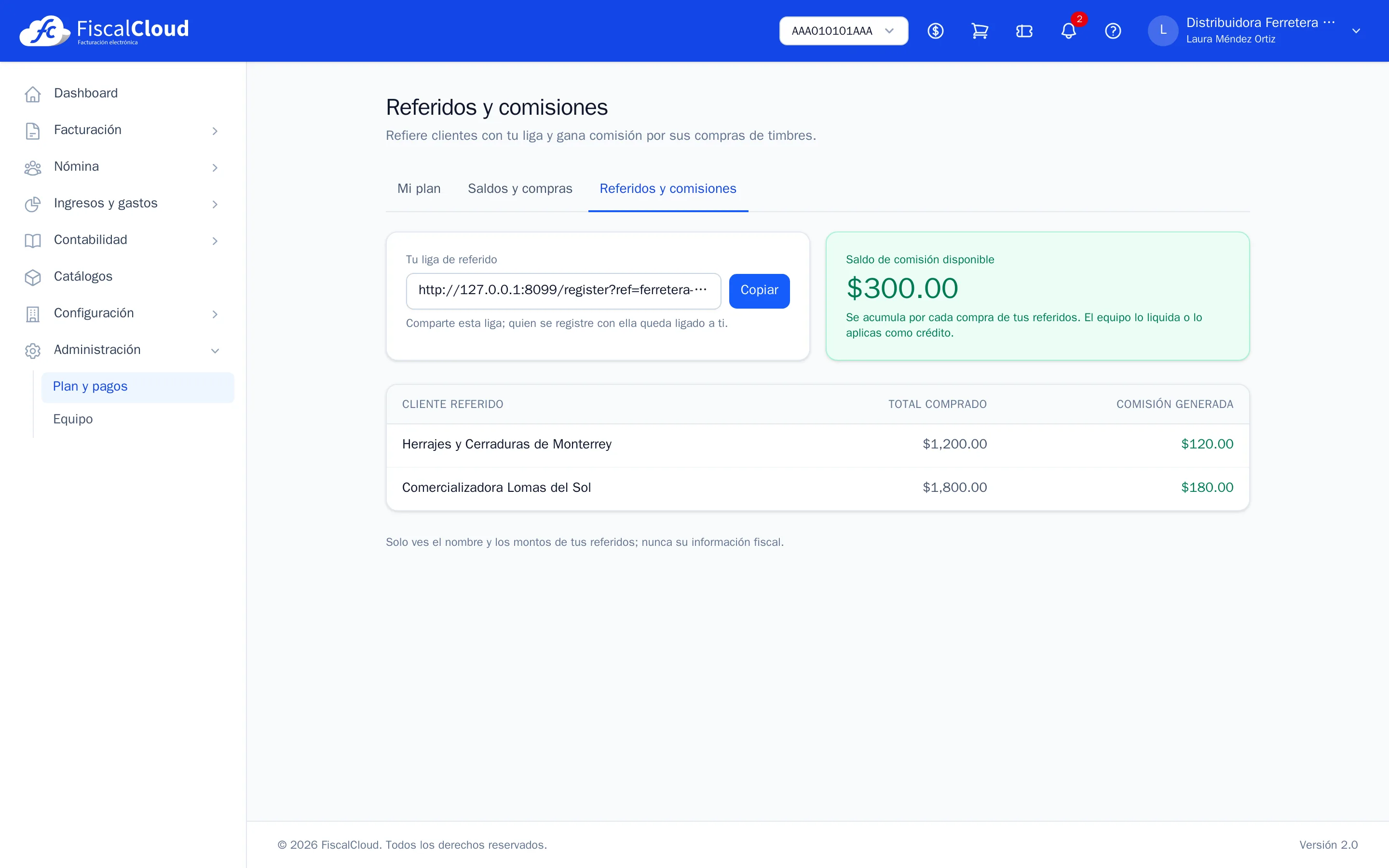
Task: Open Plan y pagos in sidebar
Action: click(138, 387)
